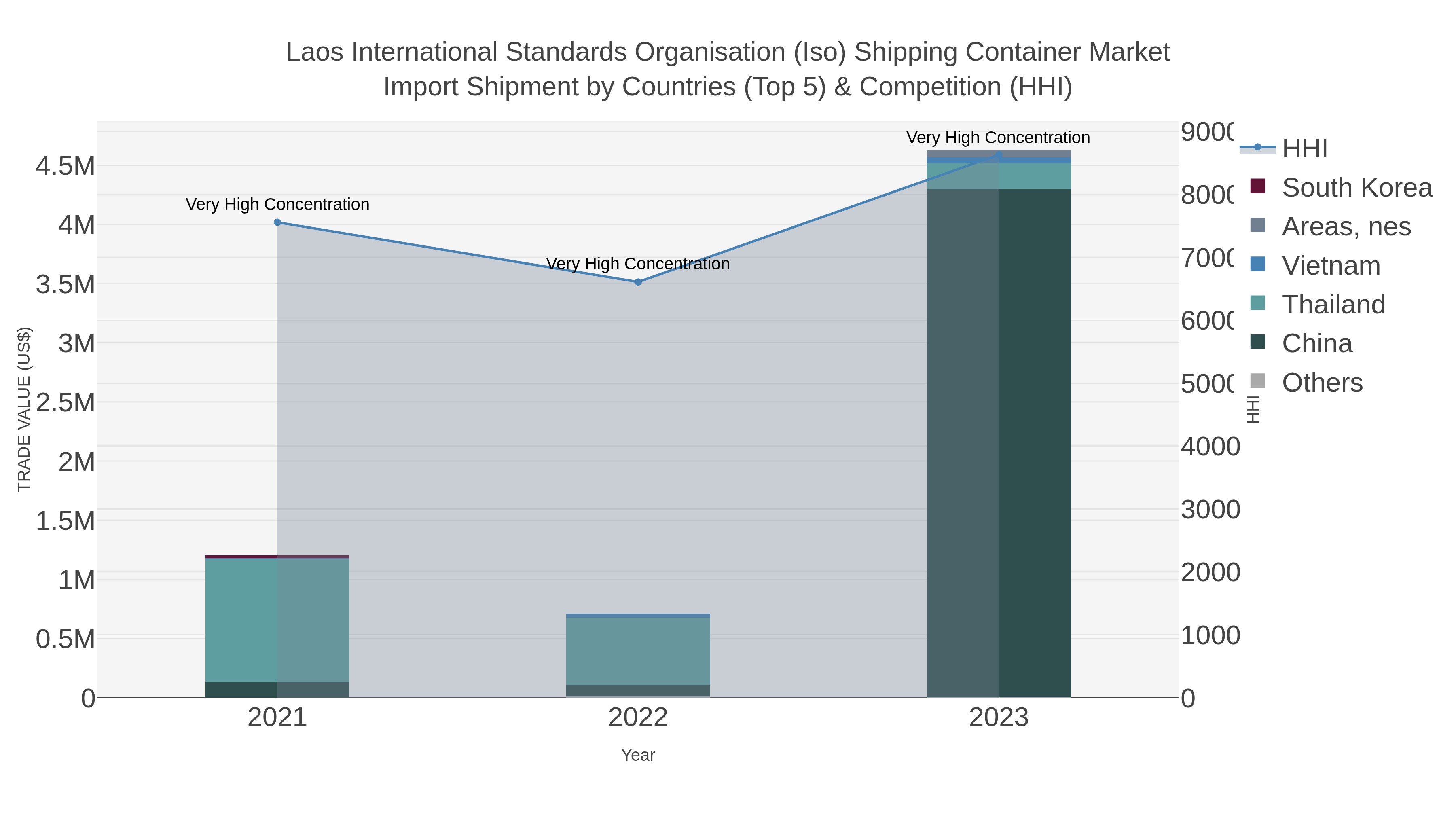Click the Vietnam bar segment for 2022

coord(638,616)
